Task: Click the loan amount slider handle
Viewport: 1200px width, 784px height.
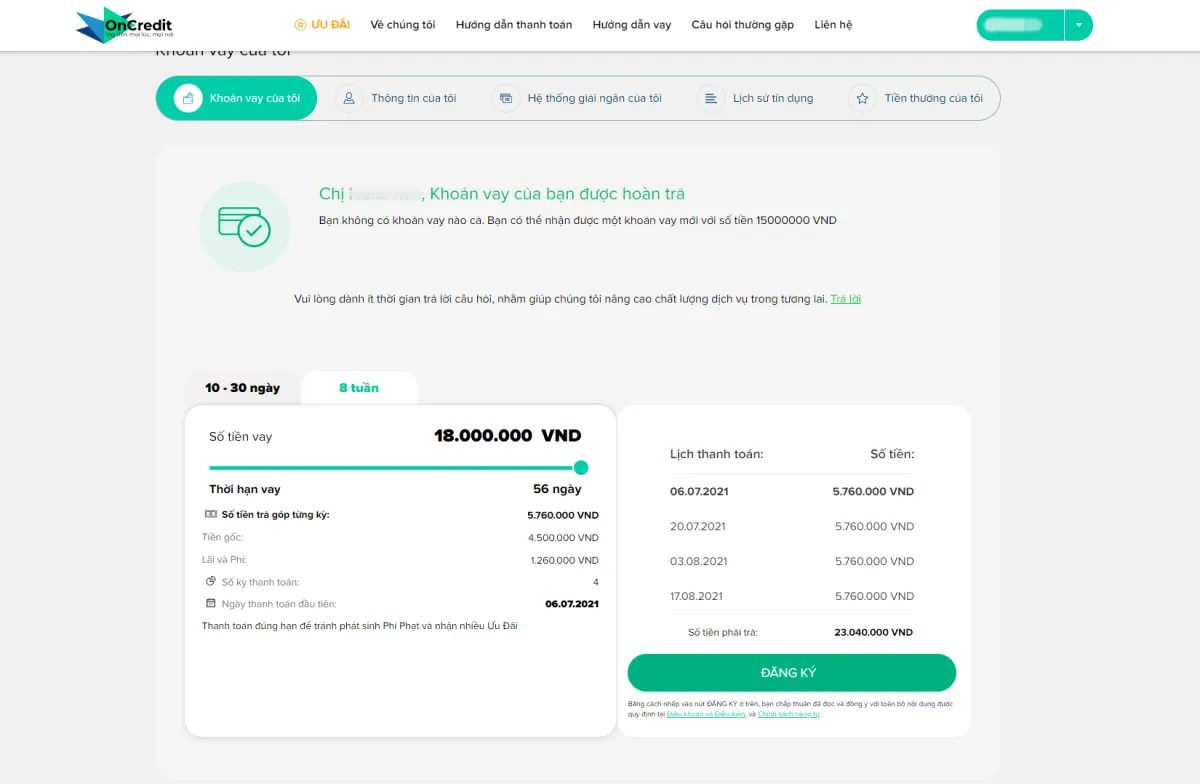Action: tap(581, 467)
